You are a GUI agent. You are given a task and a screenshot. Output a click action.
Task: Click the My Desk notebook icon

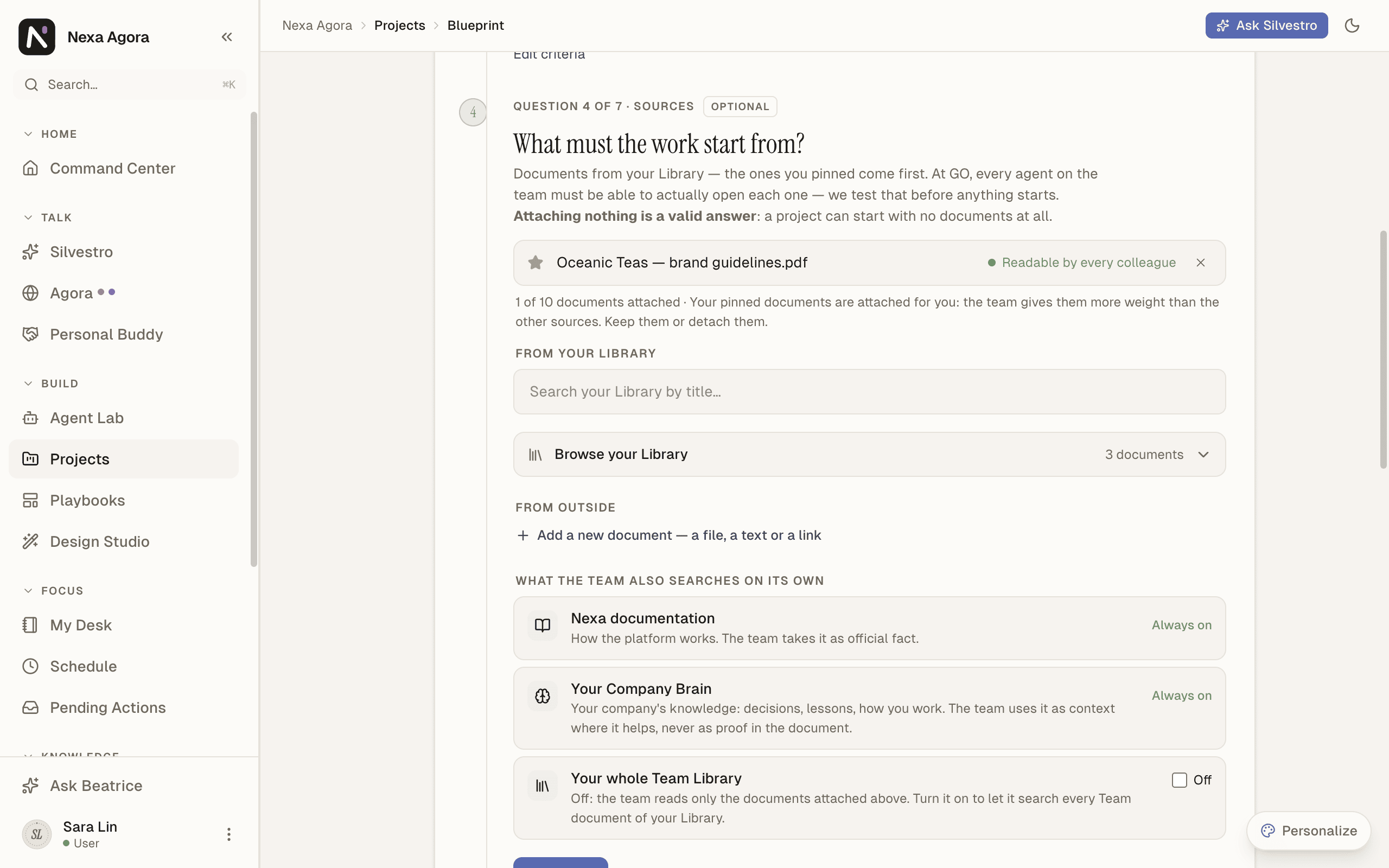pos(30,624)
